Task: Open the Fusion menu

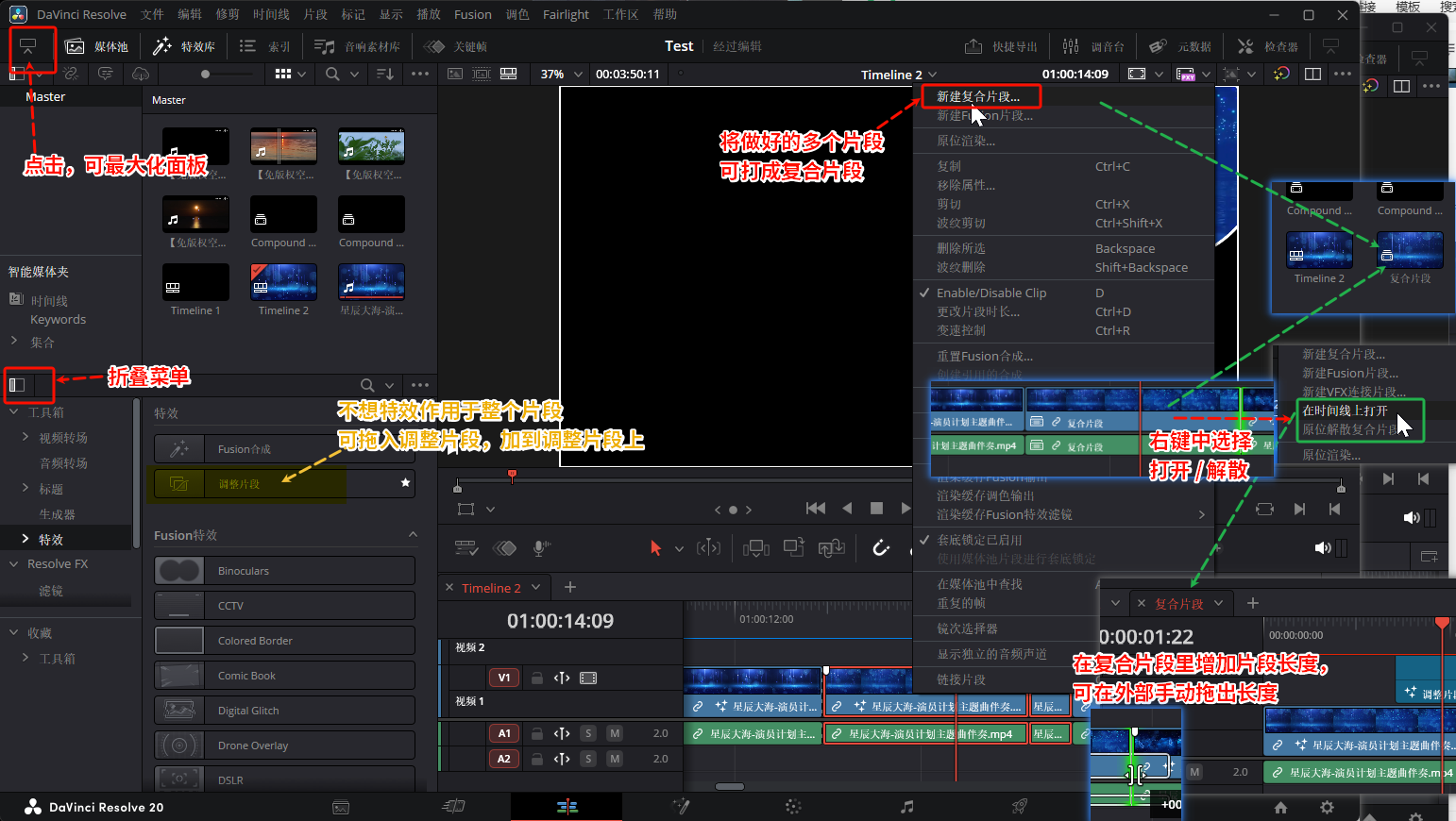Action: 473,14
